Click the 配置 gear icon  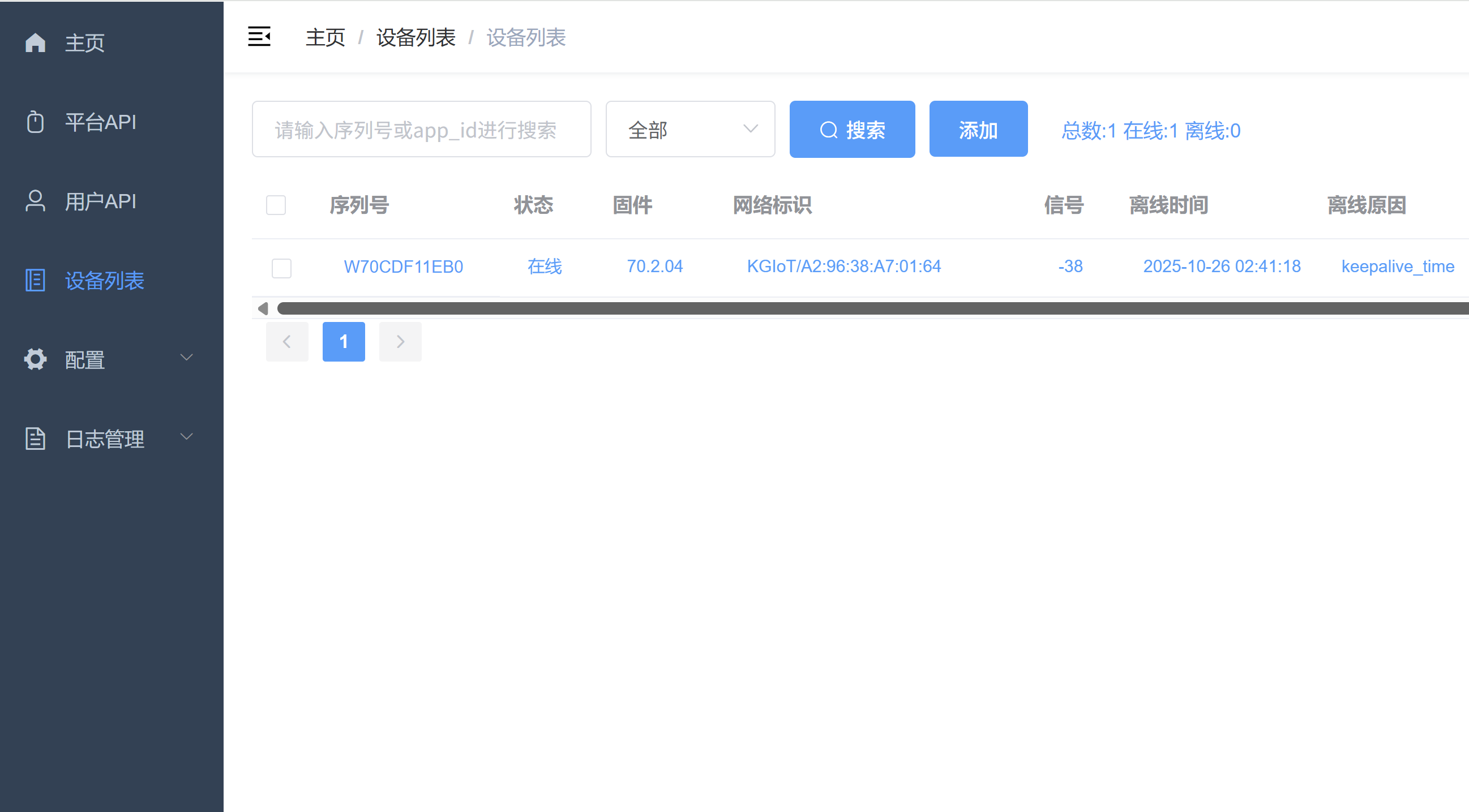[35, 359]
